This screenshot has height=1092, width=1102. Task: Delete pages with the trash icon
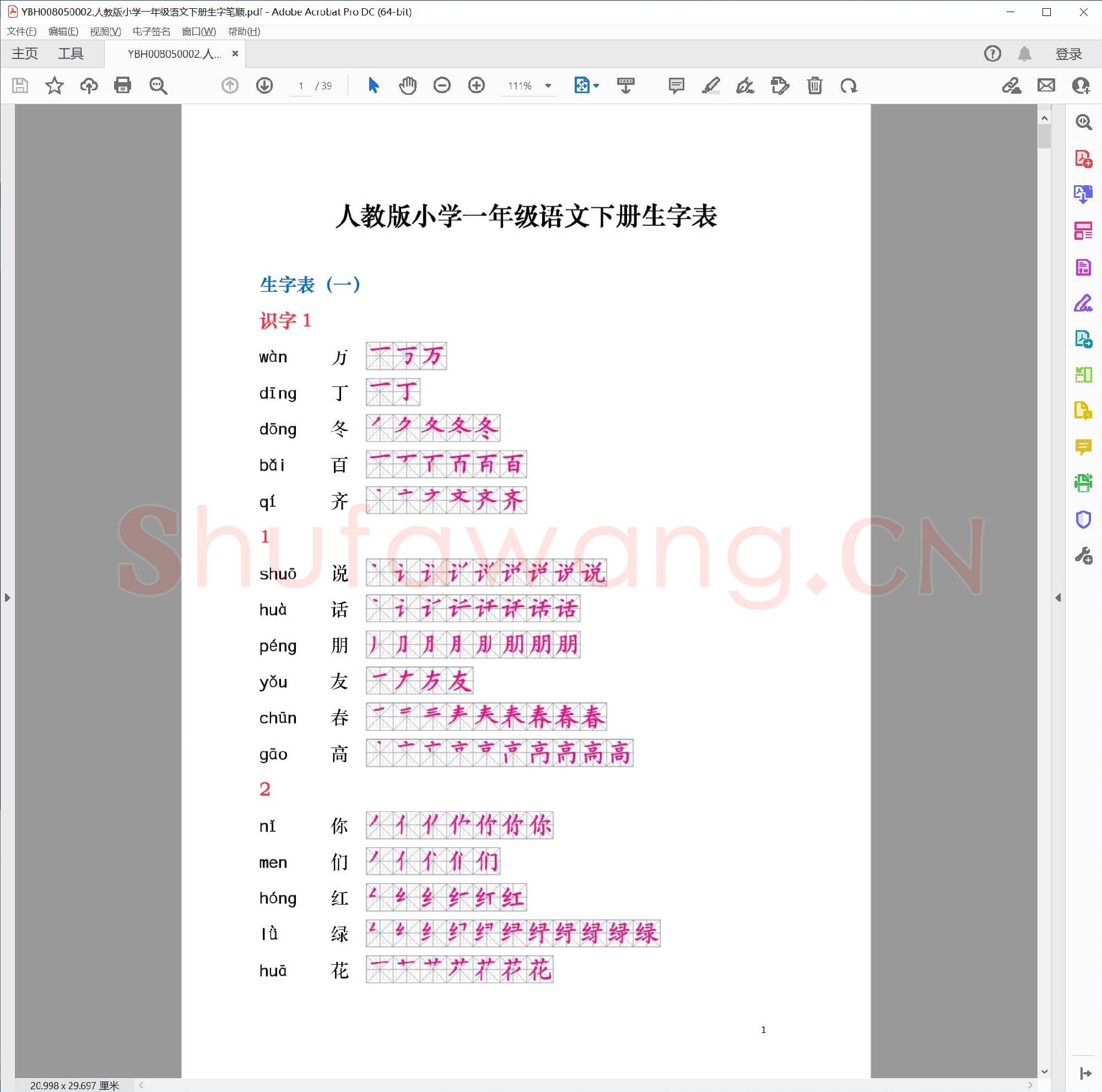click(814, 85)
